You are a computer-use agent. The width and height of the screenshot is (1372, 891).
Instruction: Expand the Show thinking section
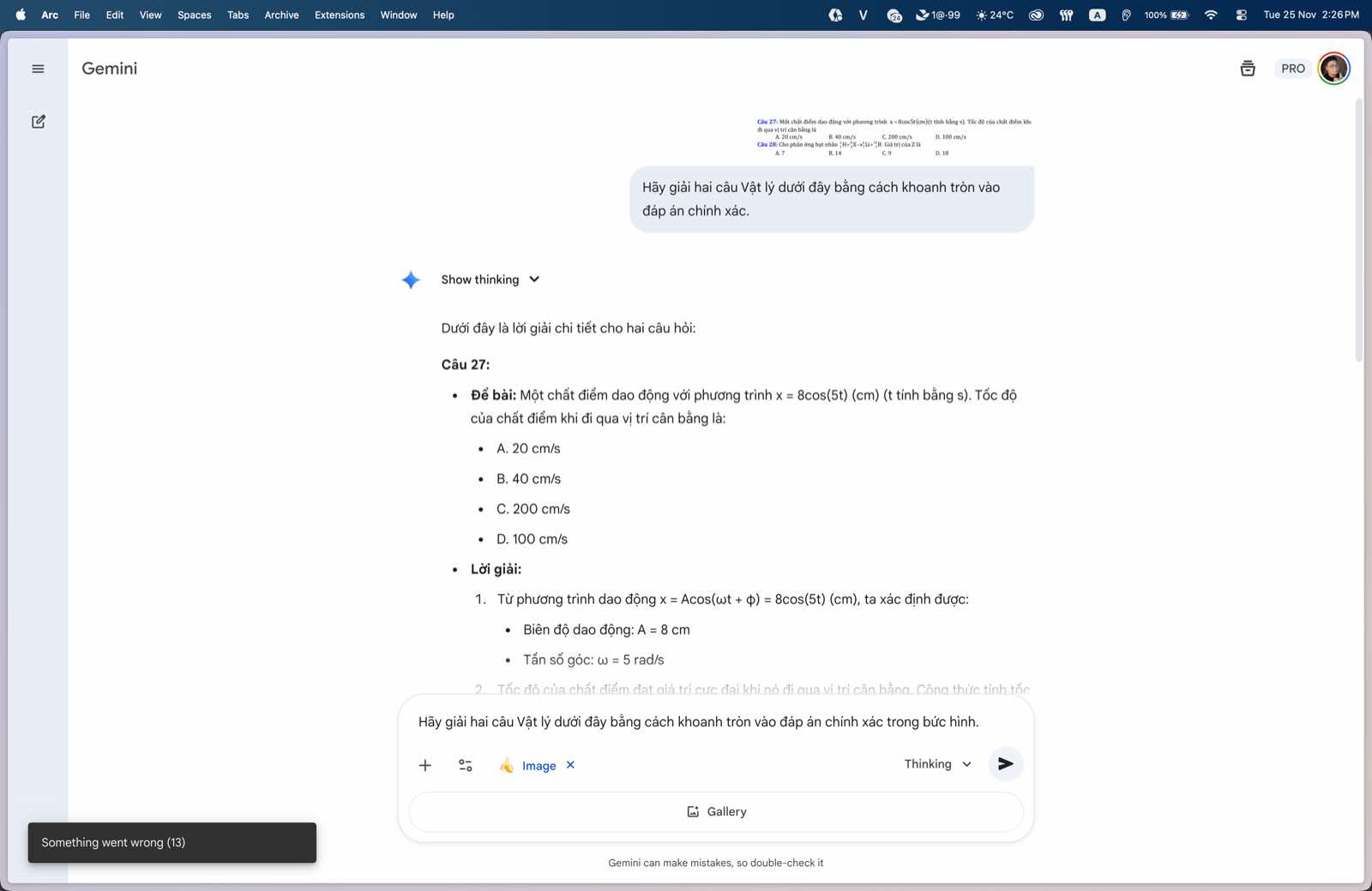point(490,280)
